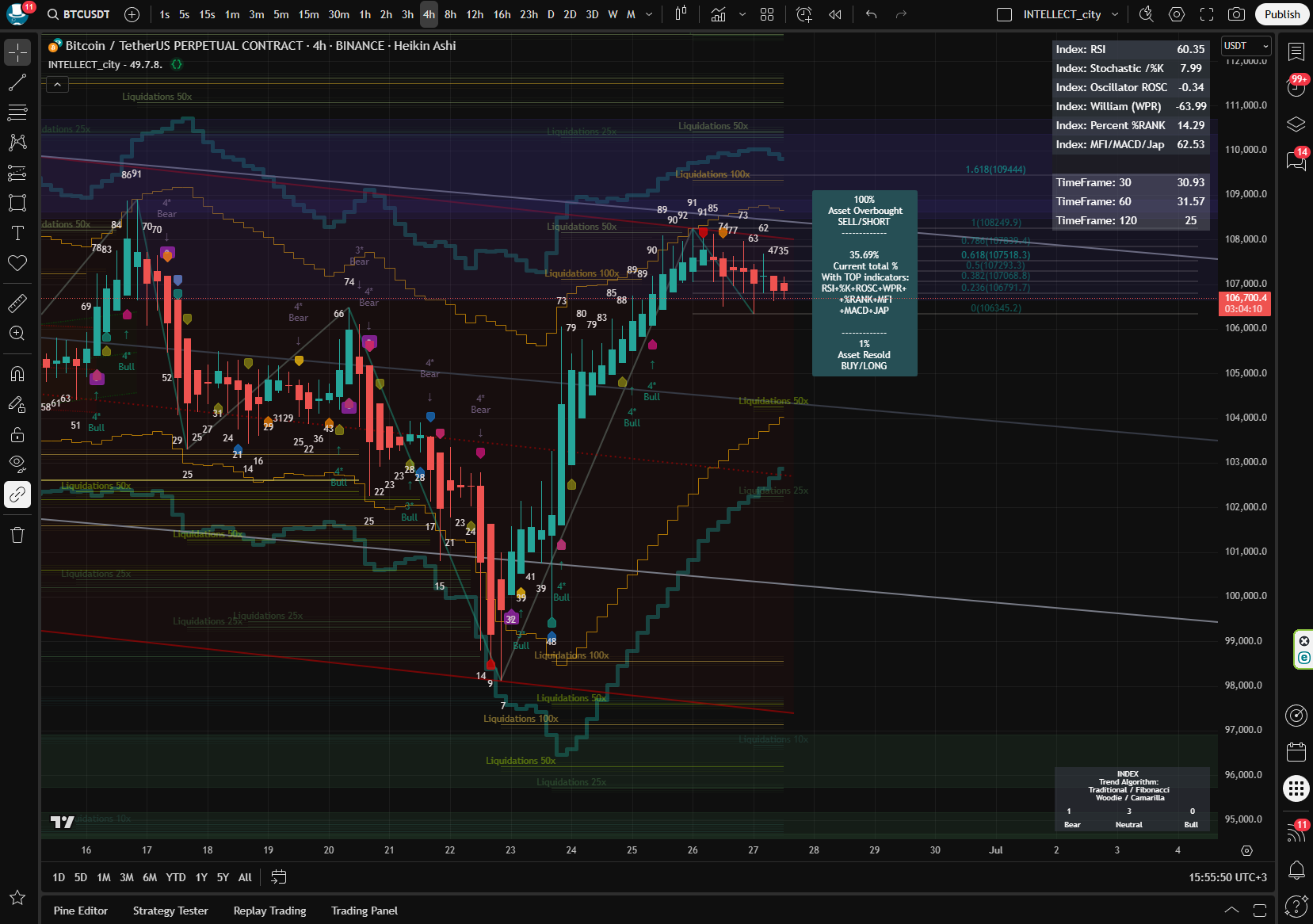
Task: Click the Publish button
Action: pyautogui.click(x=1281, y=14)
